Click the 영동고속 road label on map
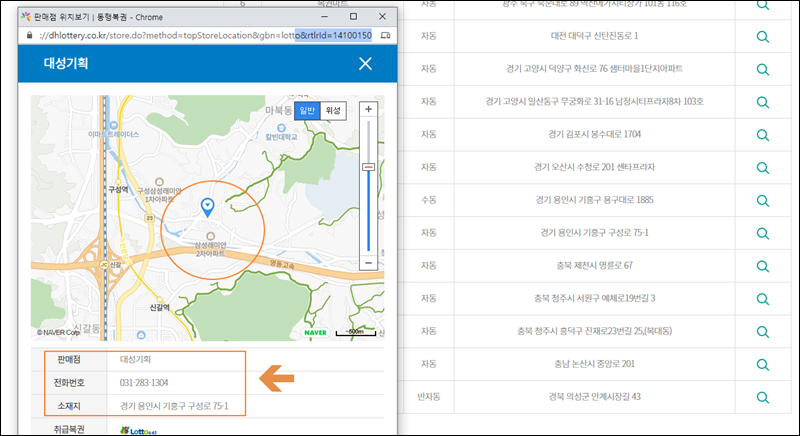The height and width of the screenshot is (436, 800). click(283, 264)
